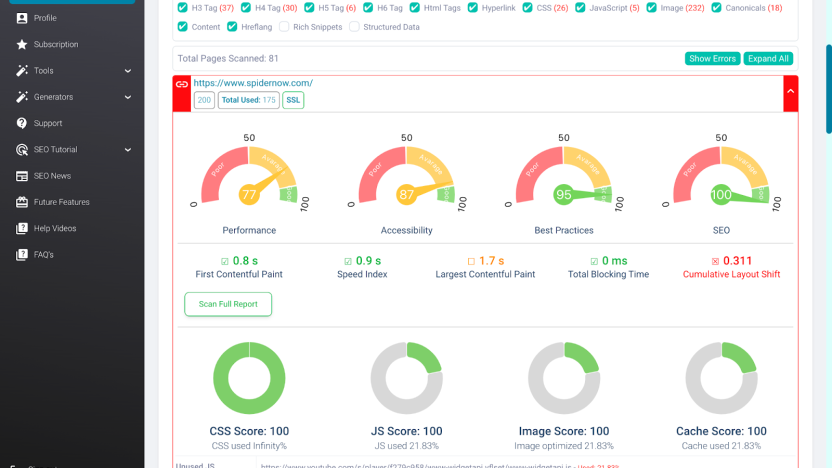This screenshot has width=832, height=468.
Task: Click the SEO Tutorial icon
Action: 22,150
